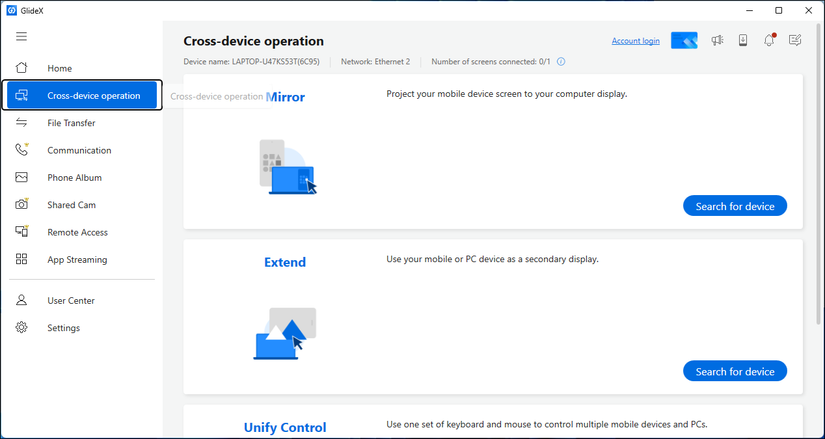Search for device under Mirror
The width and height of the screenshot is (825, 439).
735,206
